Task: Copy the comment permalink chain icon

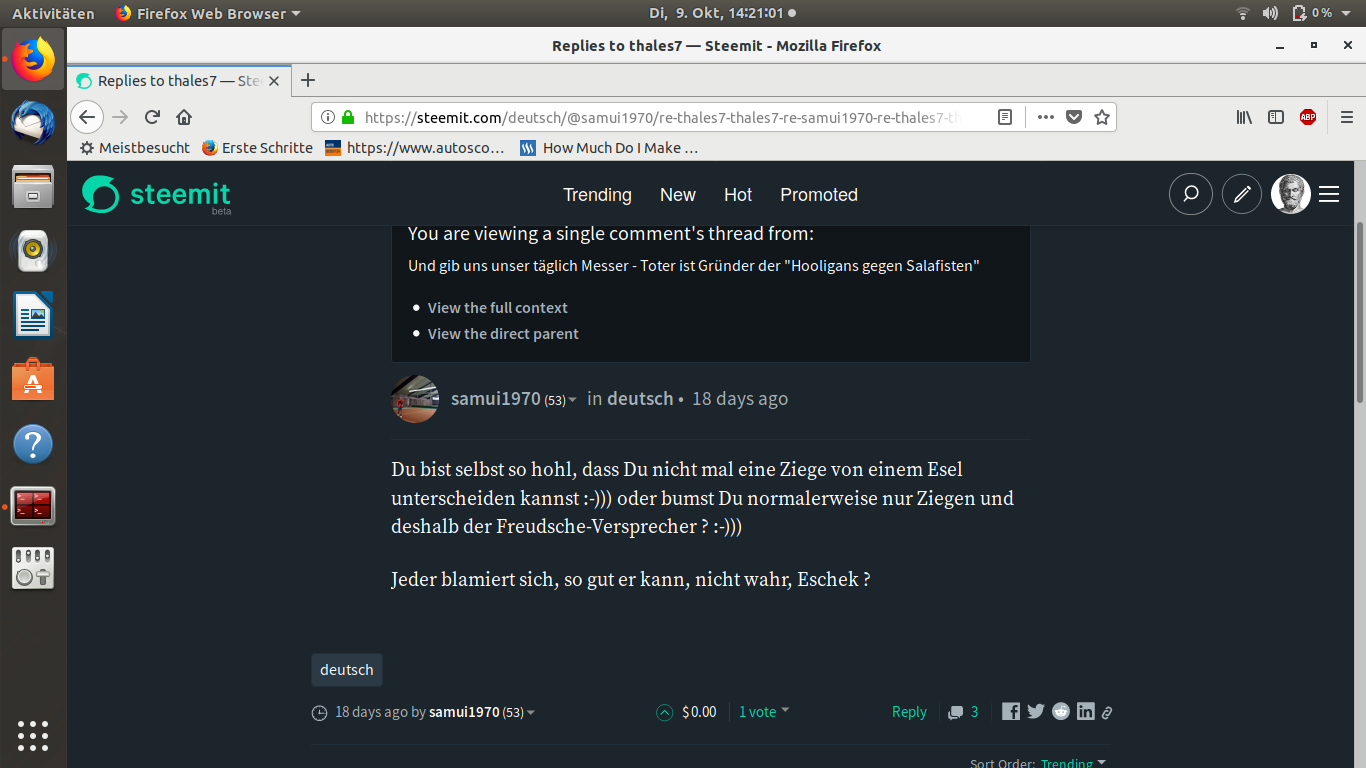Action: point(1107,713)
